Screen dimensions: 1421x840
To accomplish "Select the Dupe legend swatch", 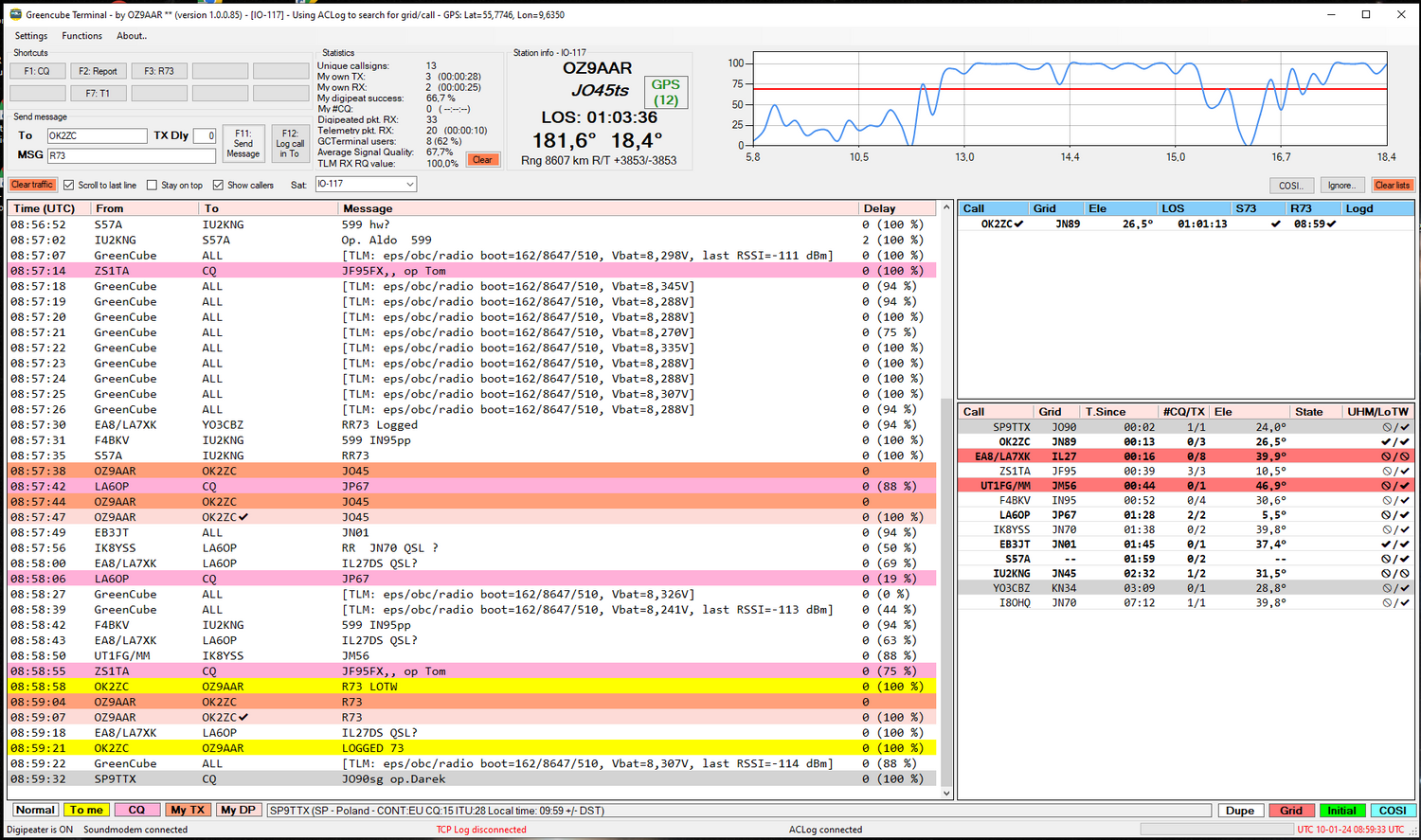I will pyautogui.click(x=1240, y=811).
